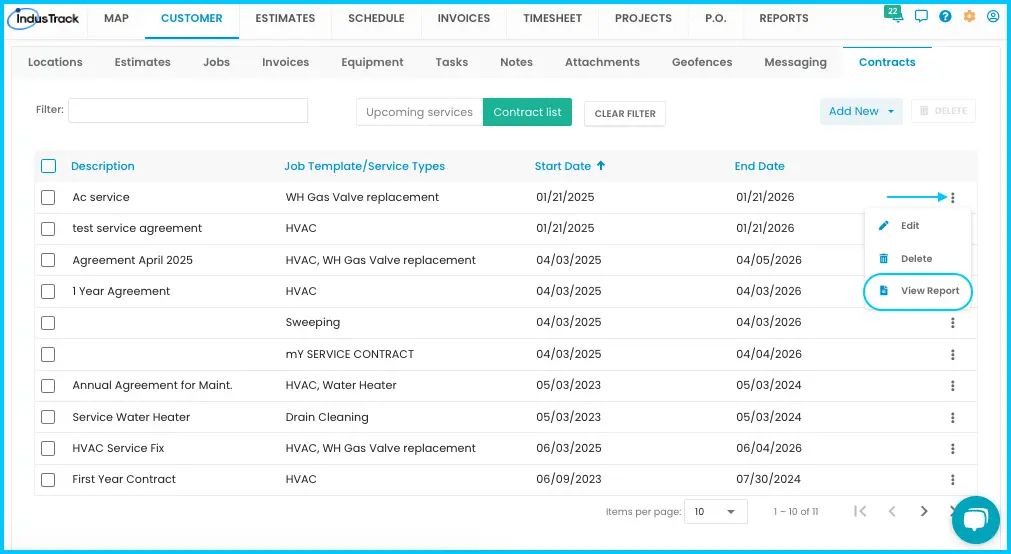Open the Notes sub-tab
The width and height of the screenshot is (1011, 554).
point(516,62)
